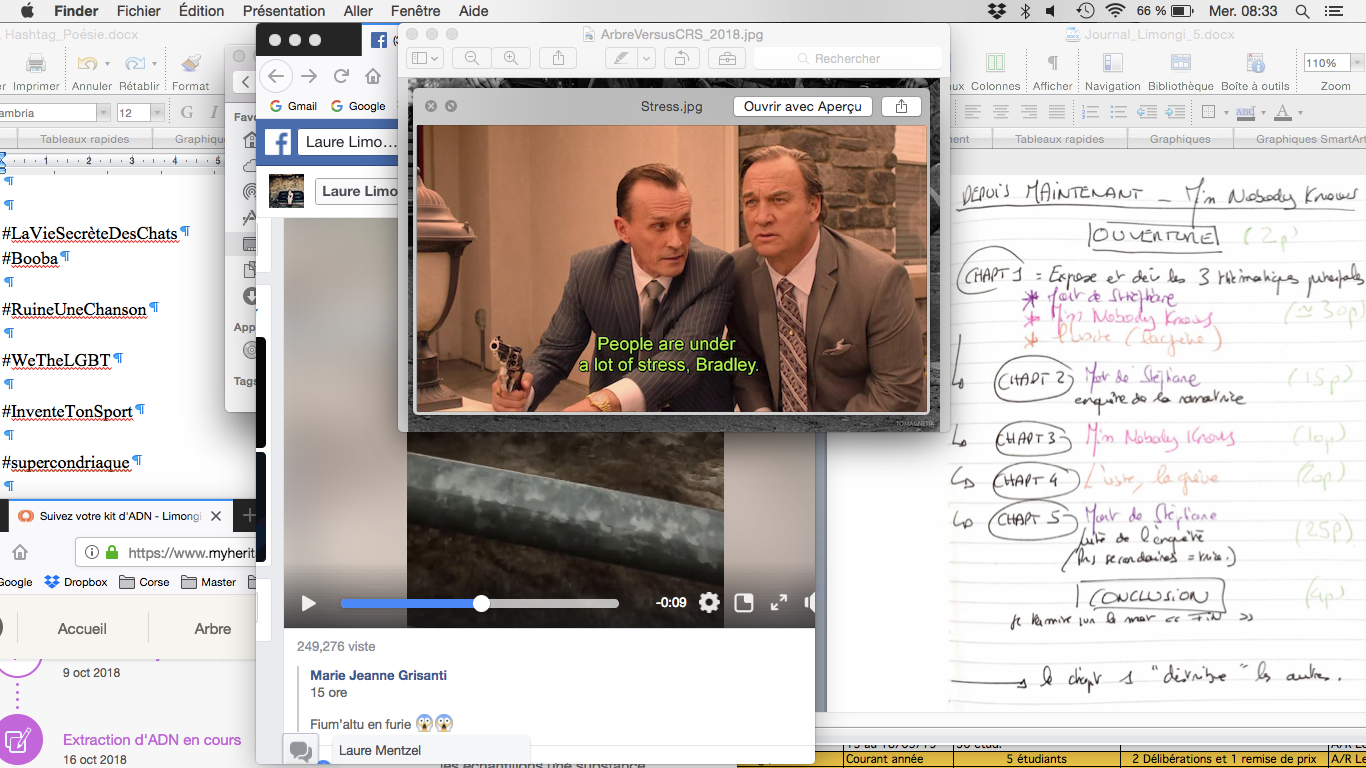
Task: Toggle paragraph marks with Afficher
Action: [1052, 64]
